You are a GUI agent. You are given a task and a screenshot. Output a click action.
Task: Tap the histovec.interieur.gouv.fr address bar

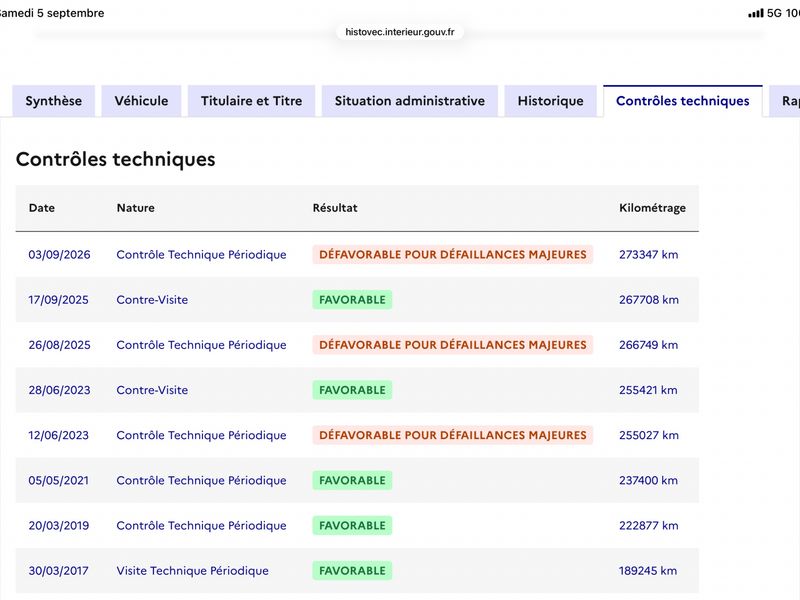pyautogui.click(x=400, y=32)
